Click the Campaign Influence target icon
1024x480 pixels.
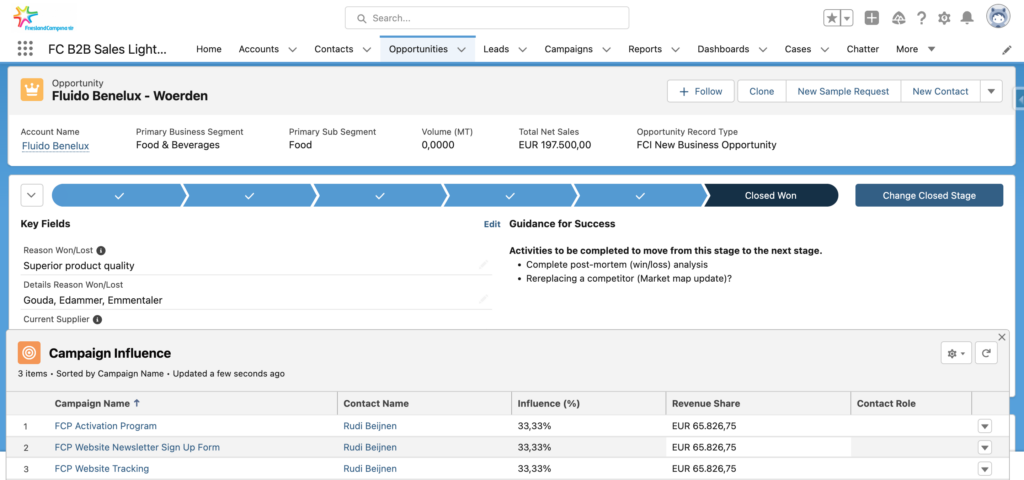coord(29,353)
